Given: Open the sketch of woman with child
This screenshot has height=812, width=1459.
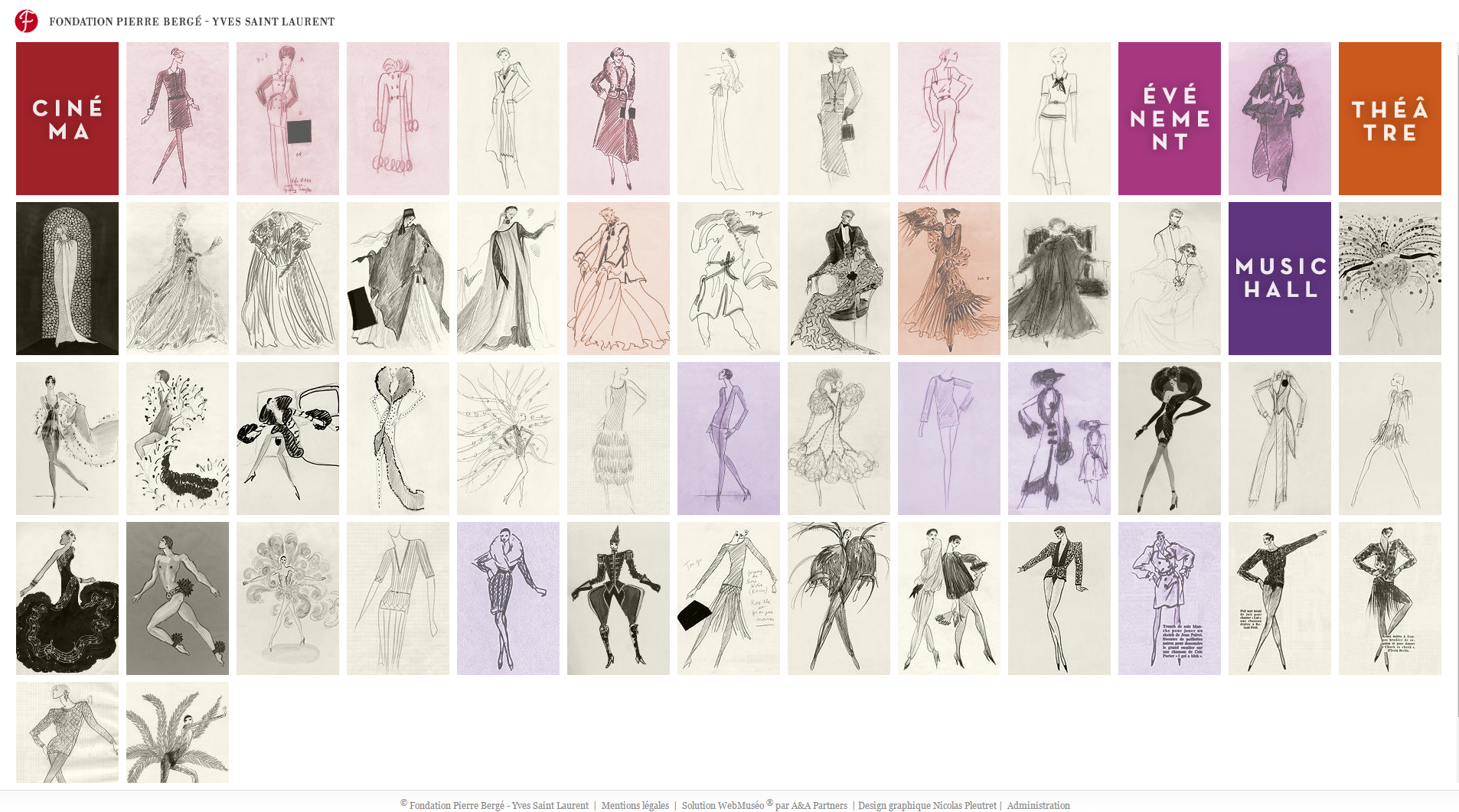Looking at the screenshot, I should 1059,439.
